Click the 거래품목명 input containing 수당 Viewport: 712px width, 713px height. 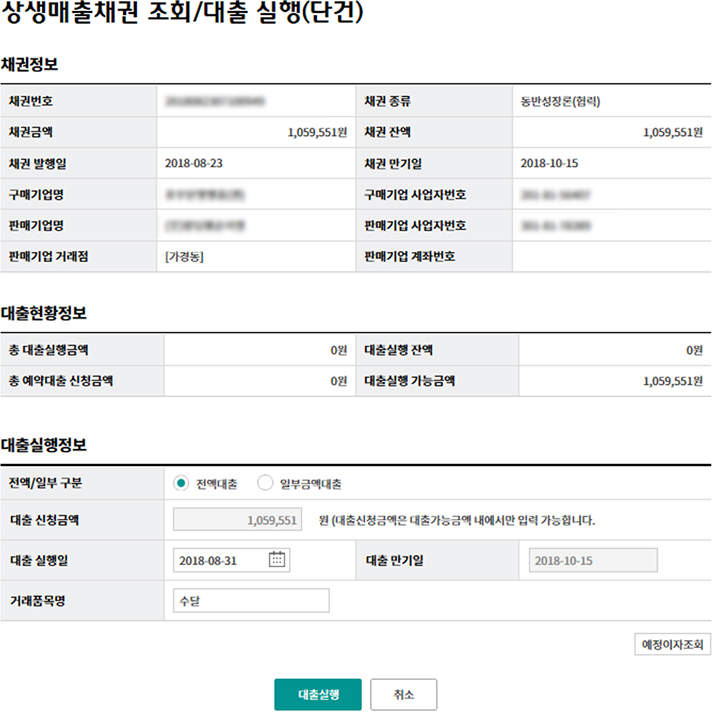[x=250, y=601]
